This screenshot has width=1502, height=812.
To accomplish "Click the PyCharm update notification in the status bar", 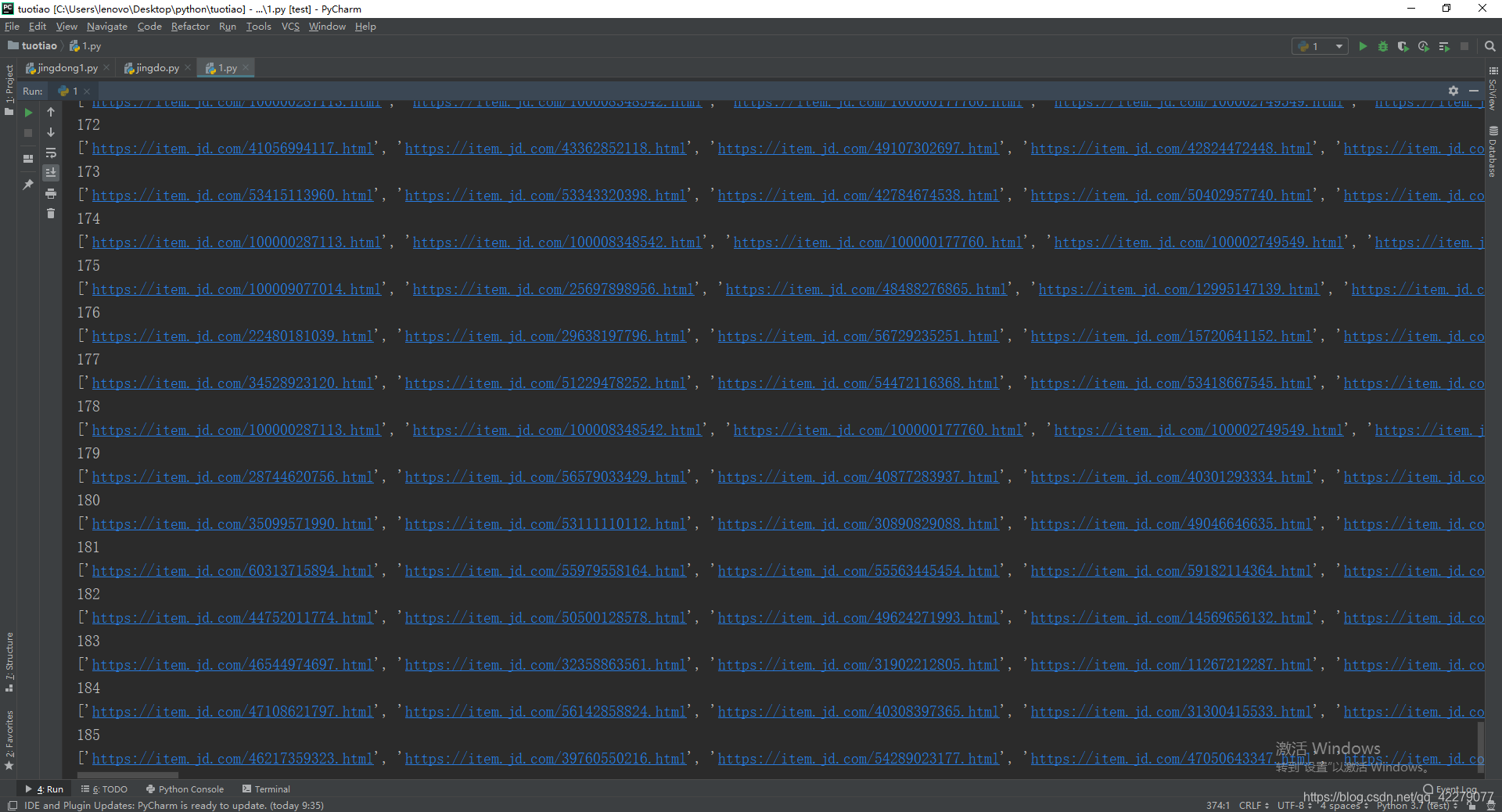I will (x=174, y=805).
